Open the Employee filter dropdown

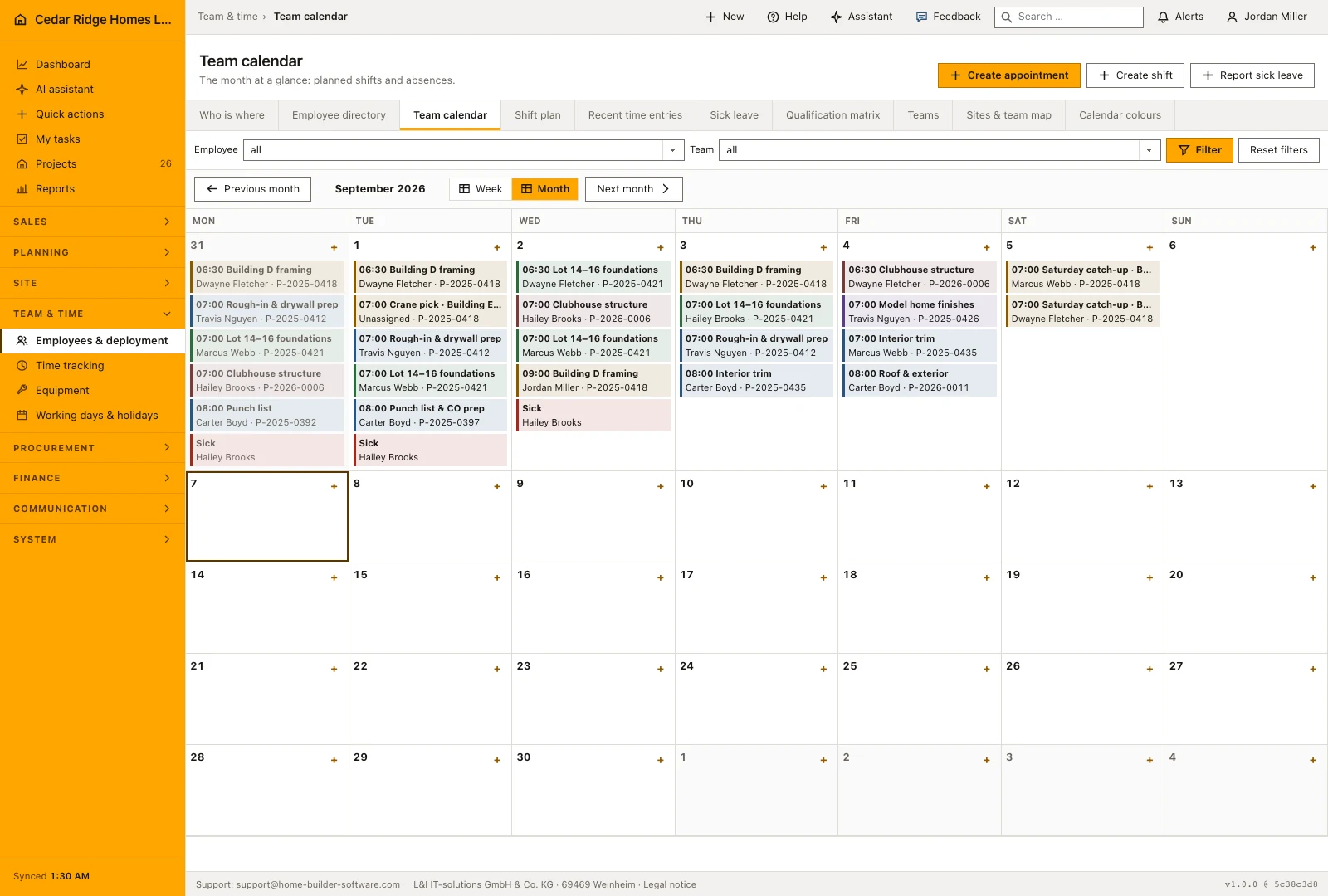(x=464, y=150)
